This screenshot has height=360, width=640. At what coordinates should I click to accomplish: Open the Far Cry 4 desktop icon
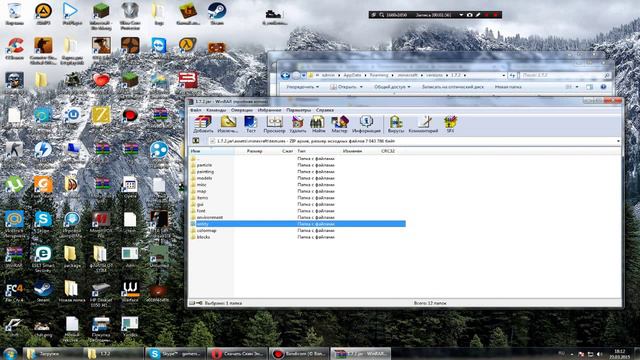(x=14, y=290)
